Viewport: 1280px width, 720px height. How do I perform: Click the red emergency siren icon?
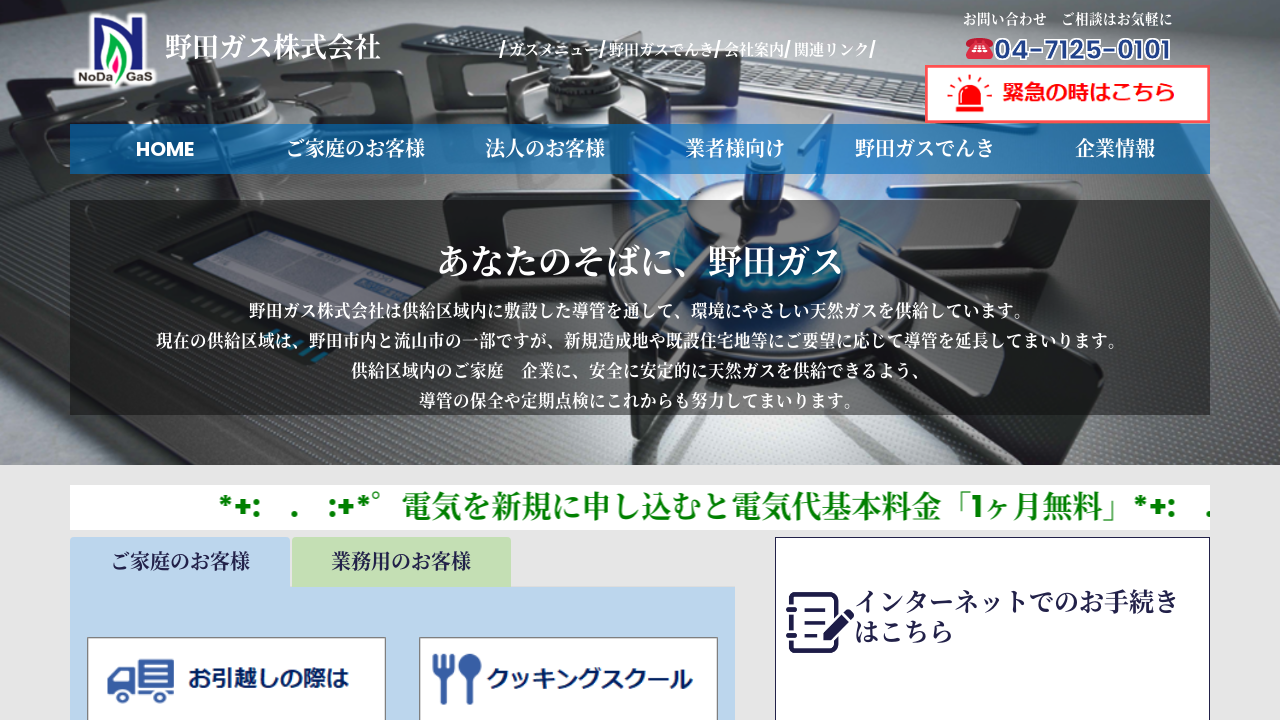(x=968, y=94)
